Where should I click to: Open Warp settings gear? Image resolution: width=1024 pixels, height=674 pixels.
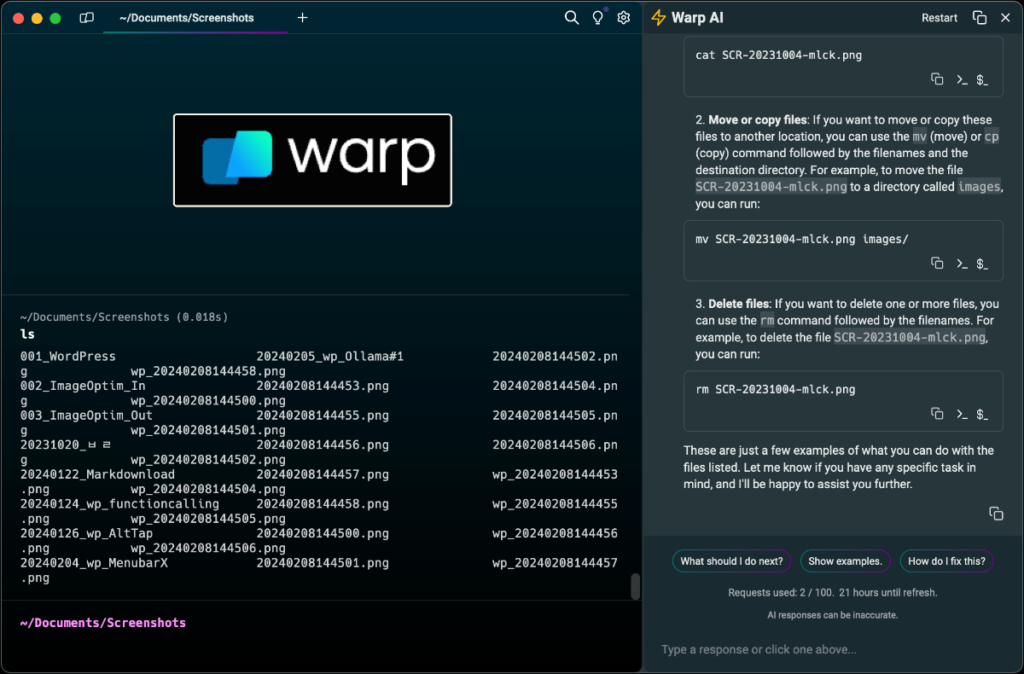(x=623, y=17)
